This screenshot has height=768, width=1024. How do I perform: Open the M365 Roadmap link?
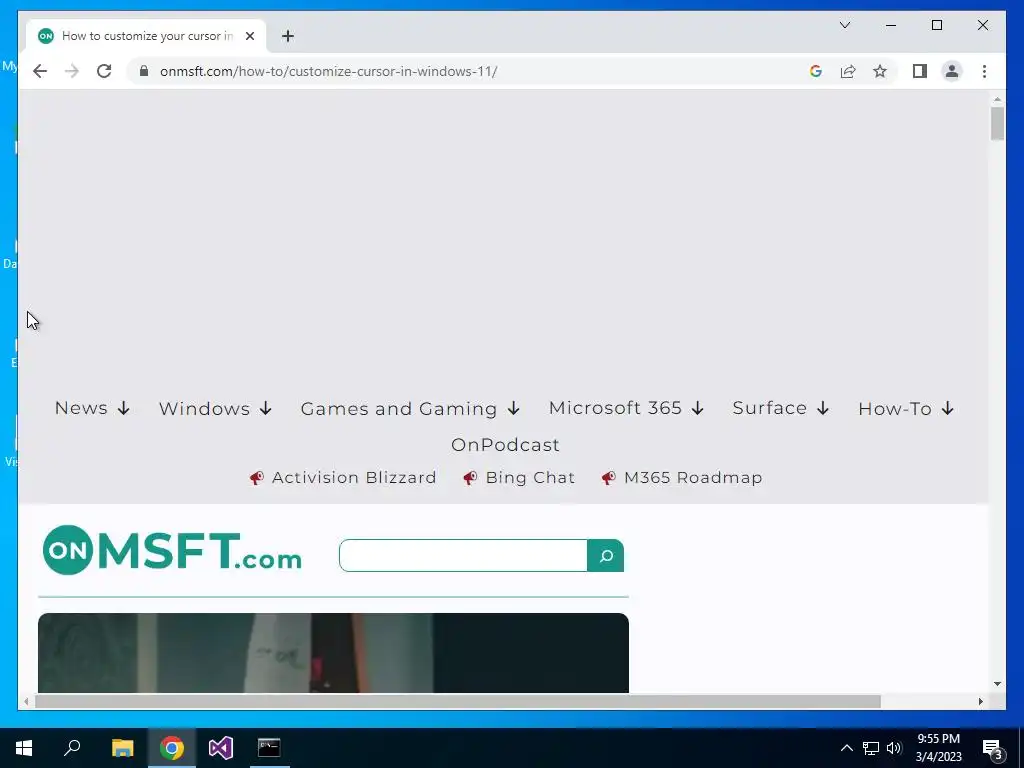pos(682,477)
